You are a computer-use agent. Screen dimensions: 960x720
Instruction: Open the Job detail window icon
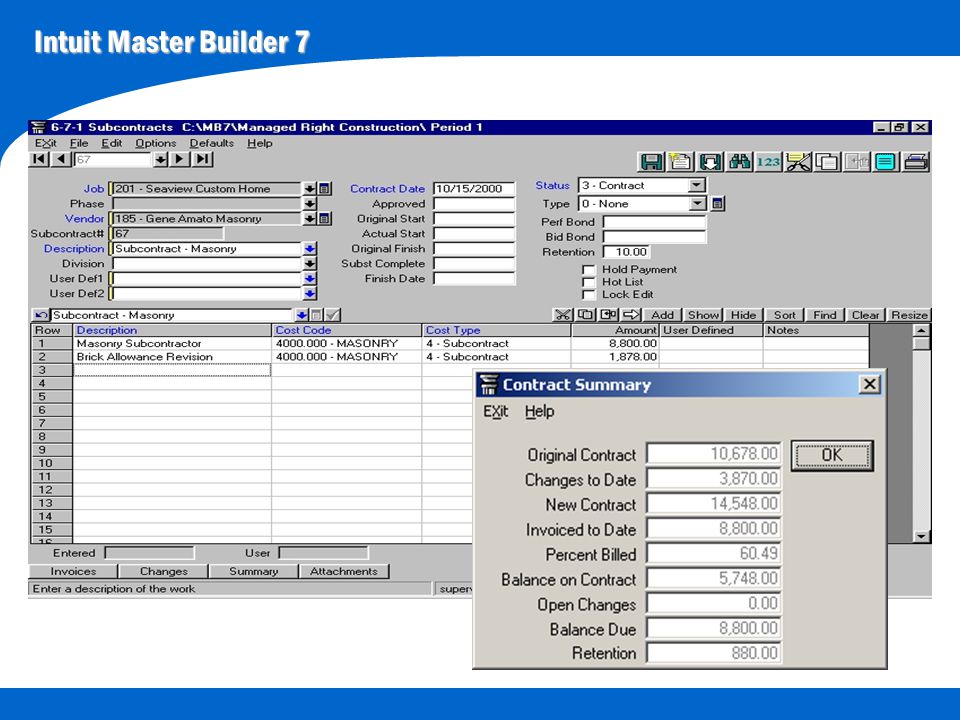tap(324, 189)
